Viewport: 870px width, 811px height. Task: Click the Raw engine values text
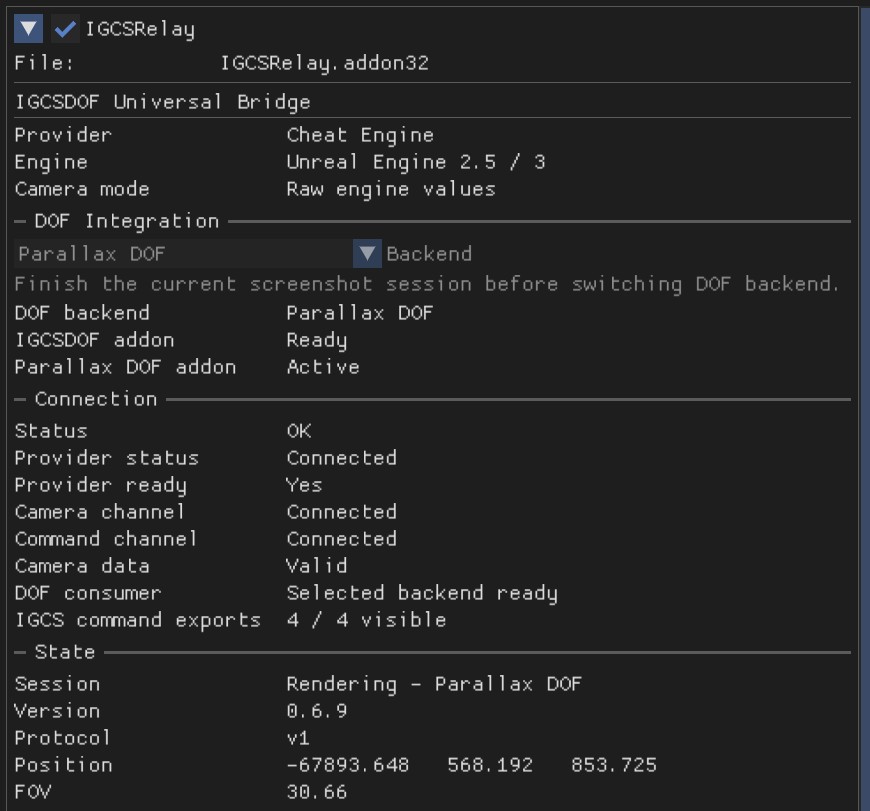[x=391, y=189]
